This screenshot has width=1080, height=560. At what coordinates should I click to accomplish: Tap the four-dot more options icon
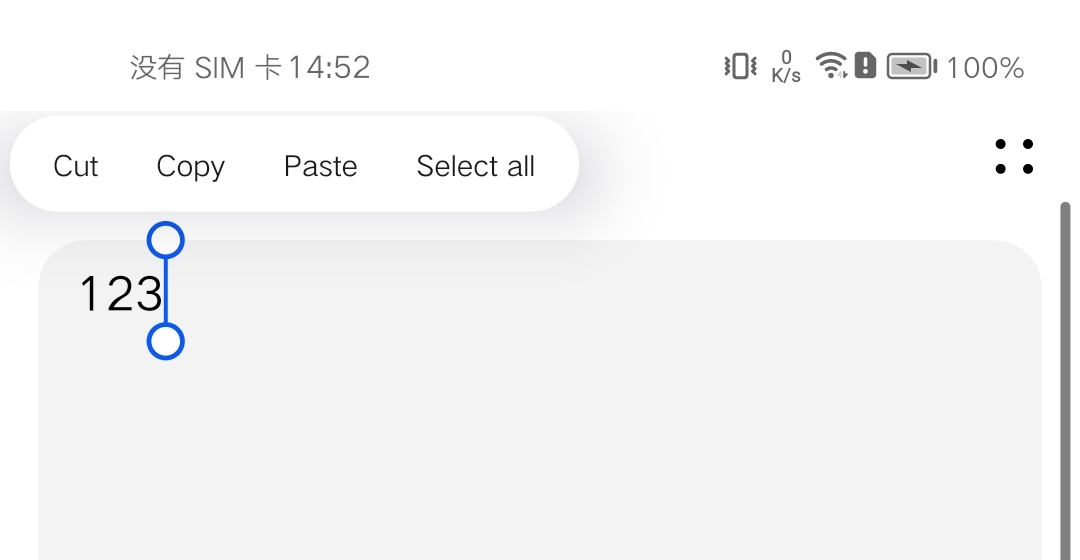pyautogui.click(x=1014, y=156)
